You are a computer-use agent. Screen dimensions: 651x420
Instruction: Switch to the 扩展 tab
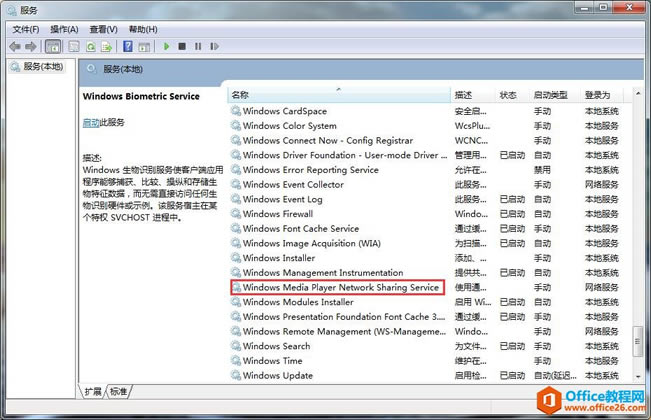[x=93, y=391]
